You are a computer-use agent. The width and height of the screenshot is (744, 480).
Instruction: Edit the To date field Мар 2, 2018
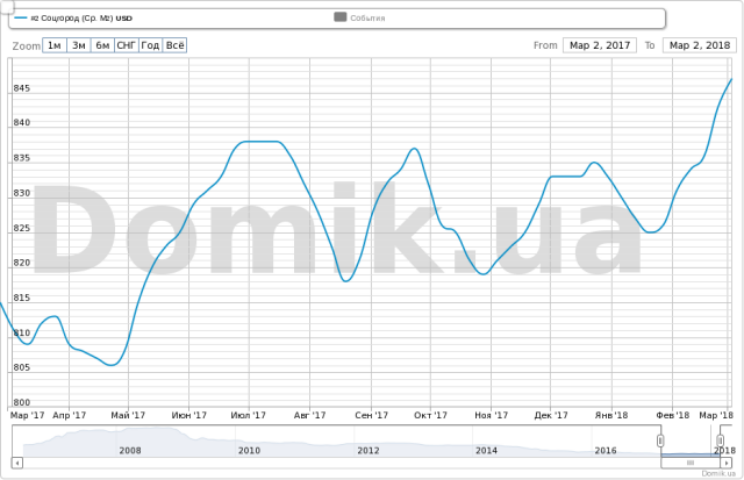(x=699, y=46)
